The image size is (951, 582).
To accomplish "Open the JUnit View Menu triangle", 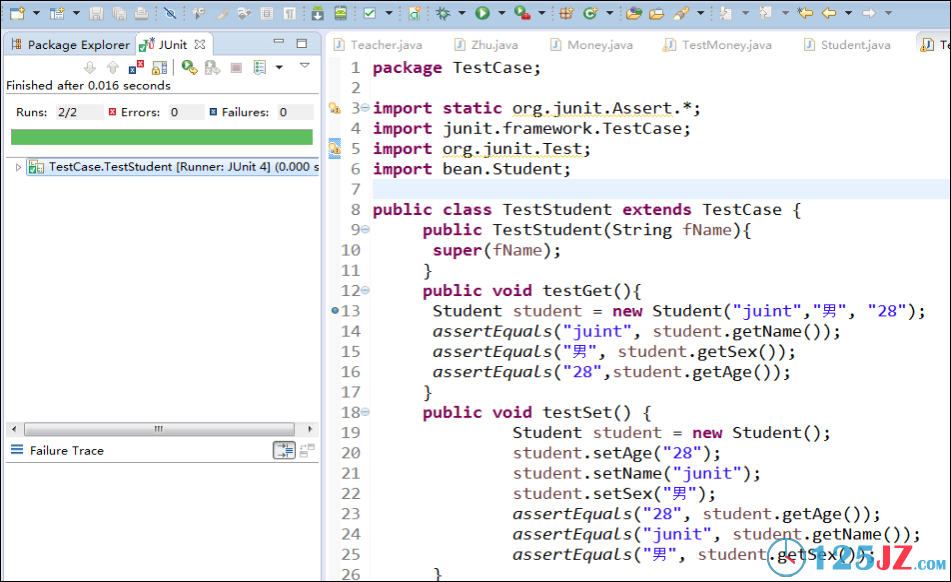I will pos(304,65).
